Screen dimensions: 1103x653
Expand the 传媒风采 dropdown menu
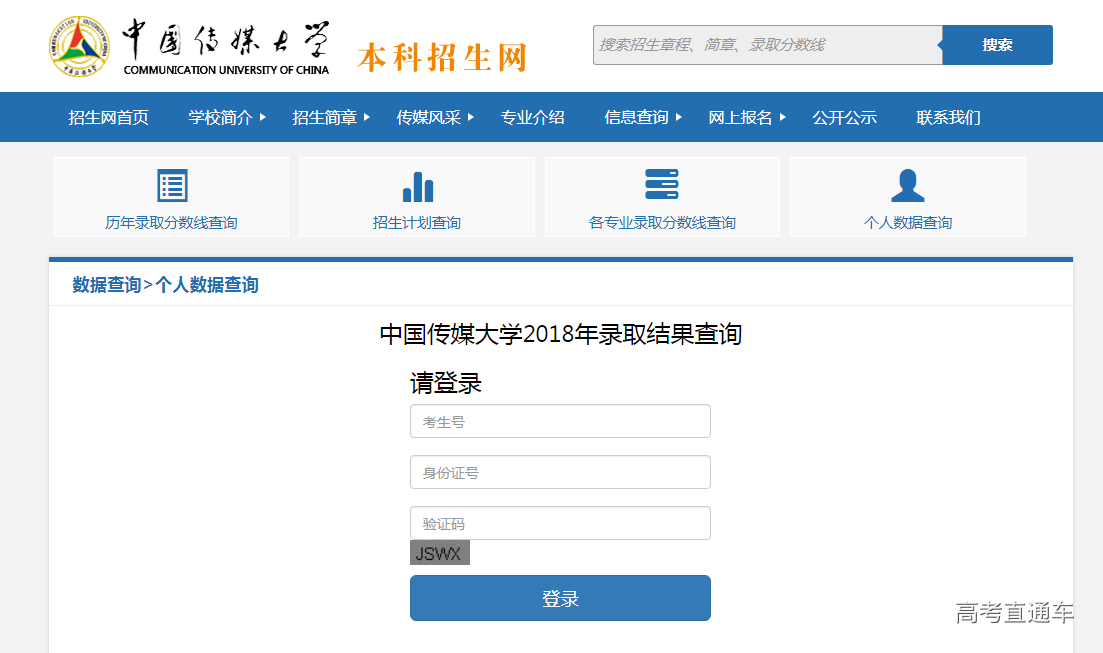pyautogui.click(x=471, y=117)
